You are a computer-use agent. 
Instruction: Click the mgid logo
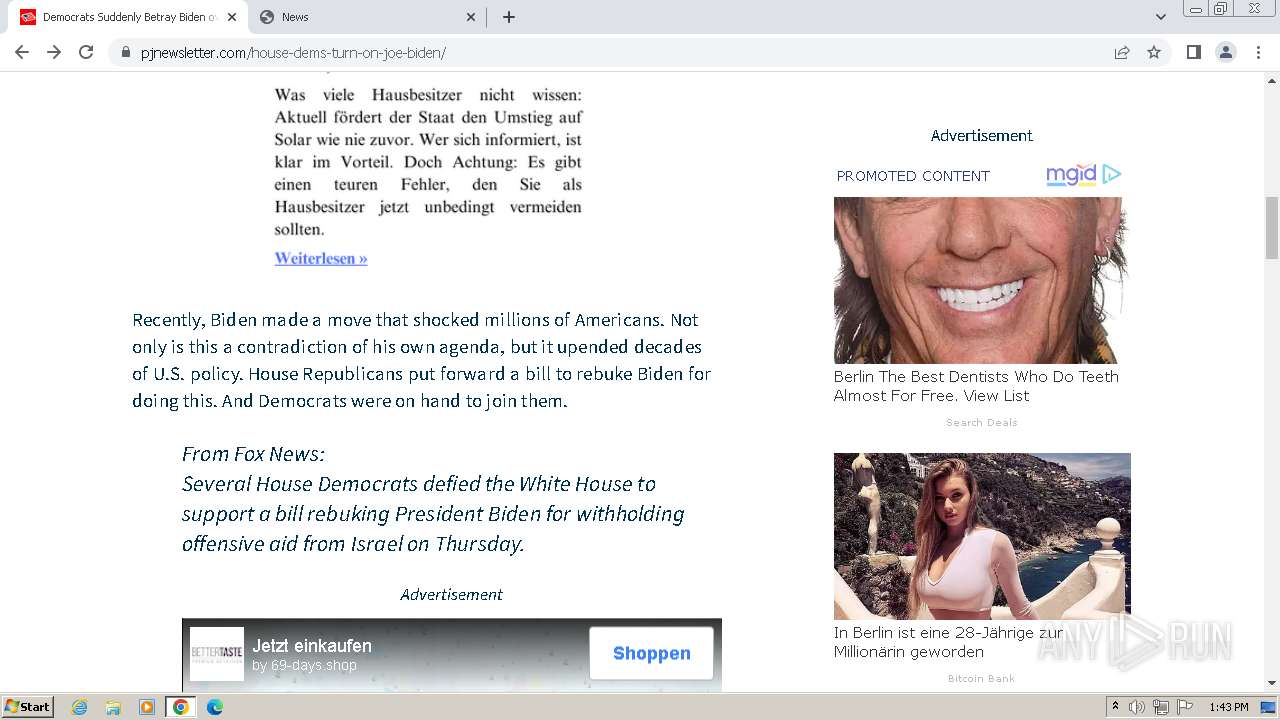1071,175
